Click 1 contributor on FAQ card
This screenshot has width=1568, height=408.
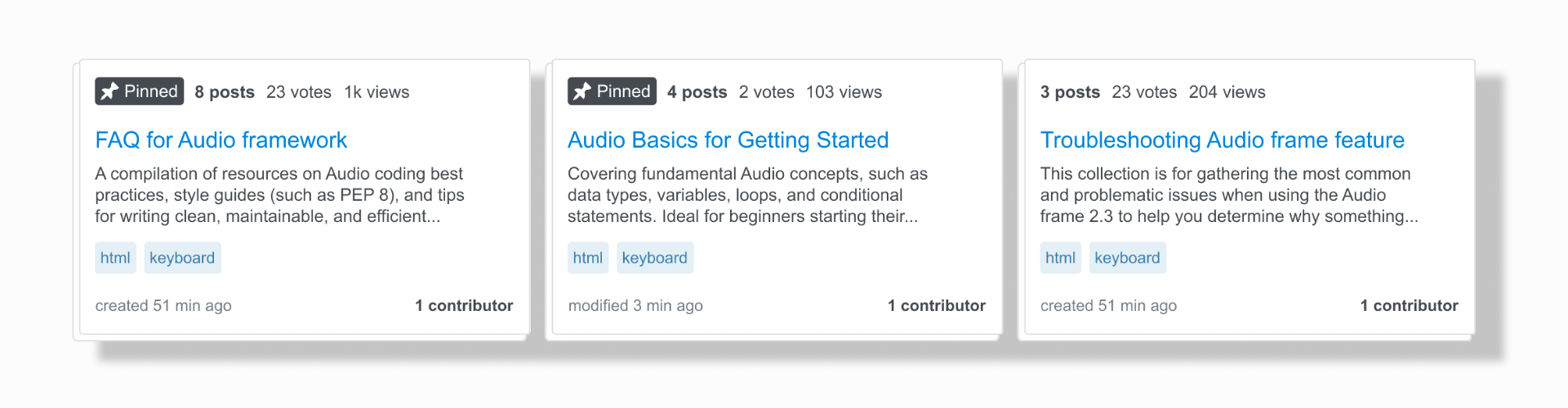(464, 305)
